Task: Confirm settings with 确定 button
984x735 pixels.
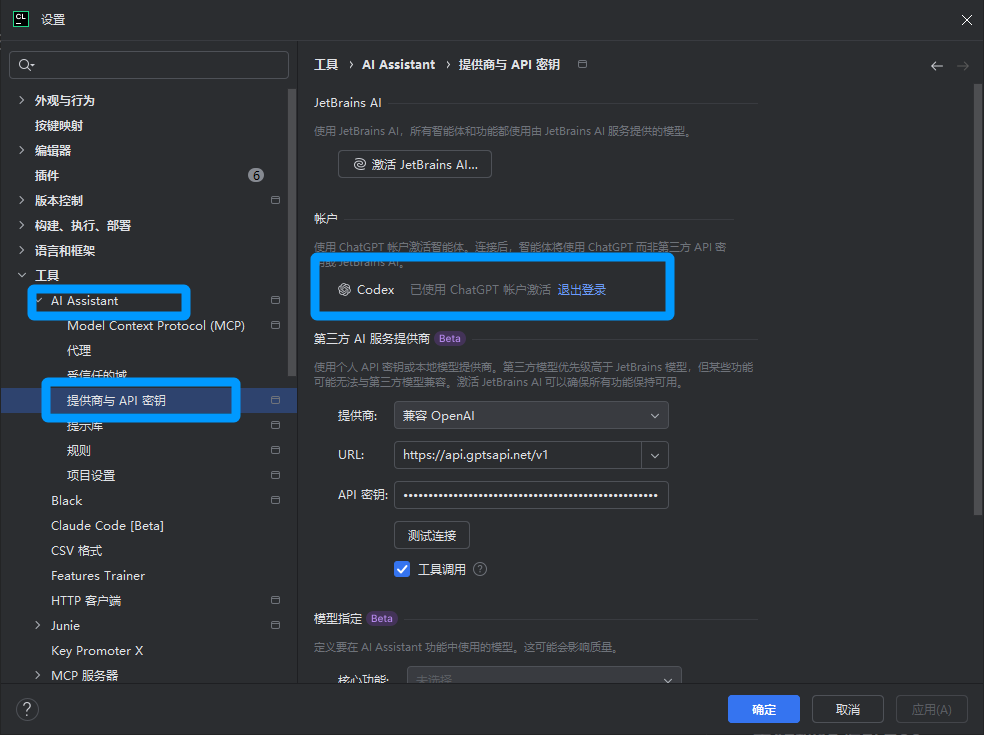Action: tap(764, 709)
